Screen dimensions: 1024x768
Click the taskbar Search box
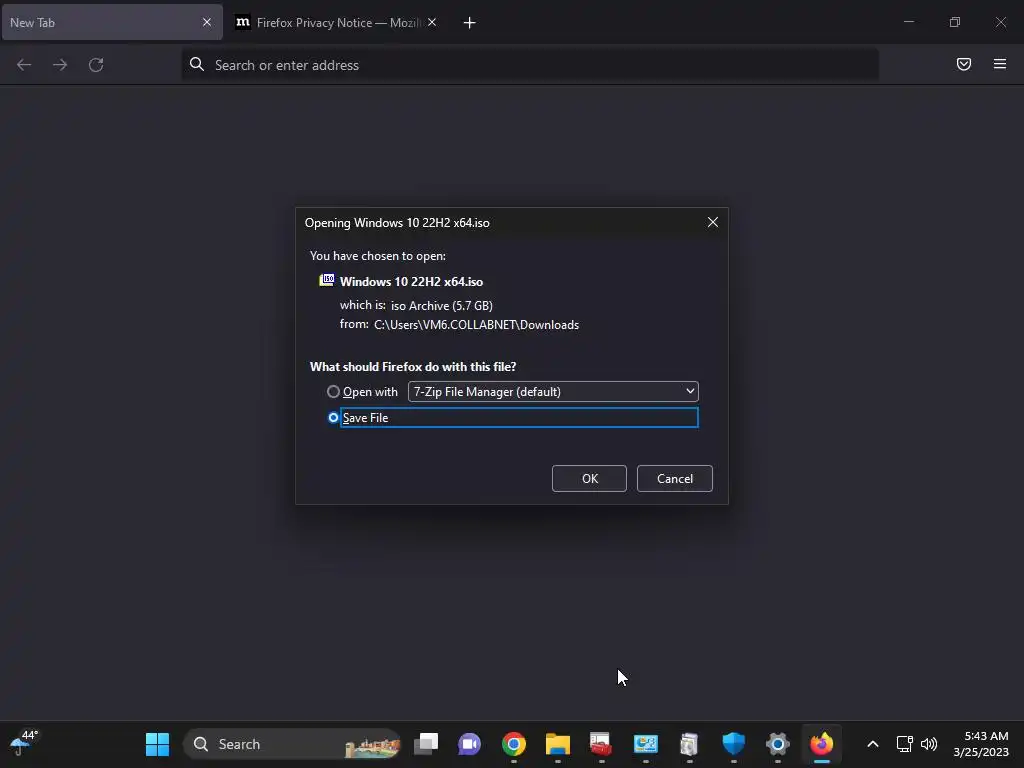coord(293,744)
